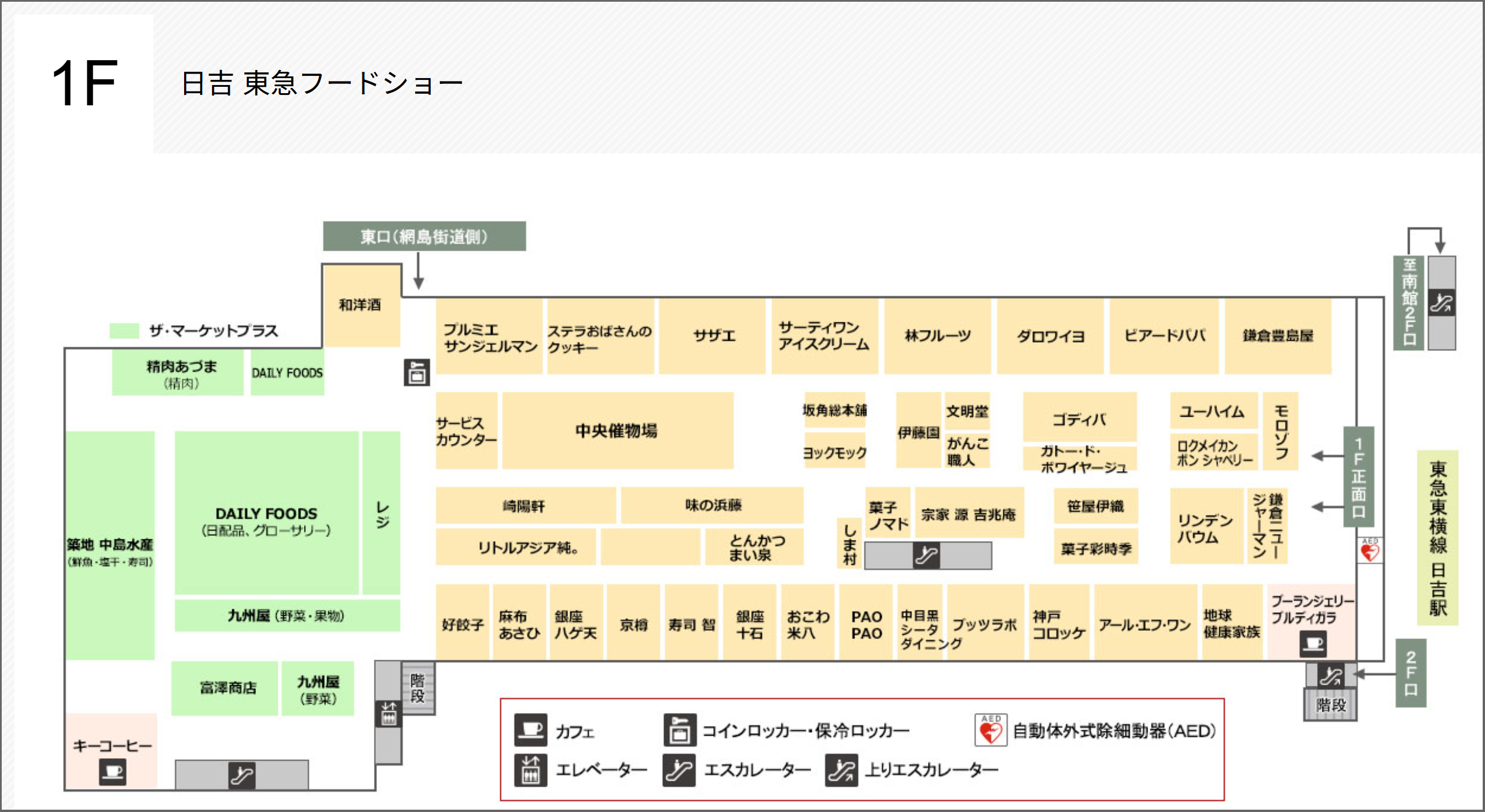Click the ユーハイム shop
The image size is (1485, 812).
(1213, 411)
